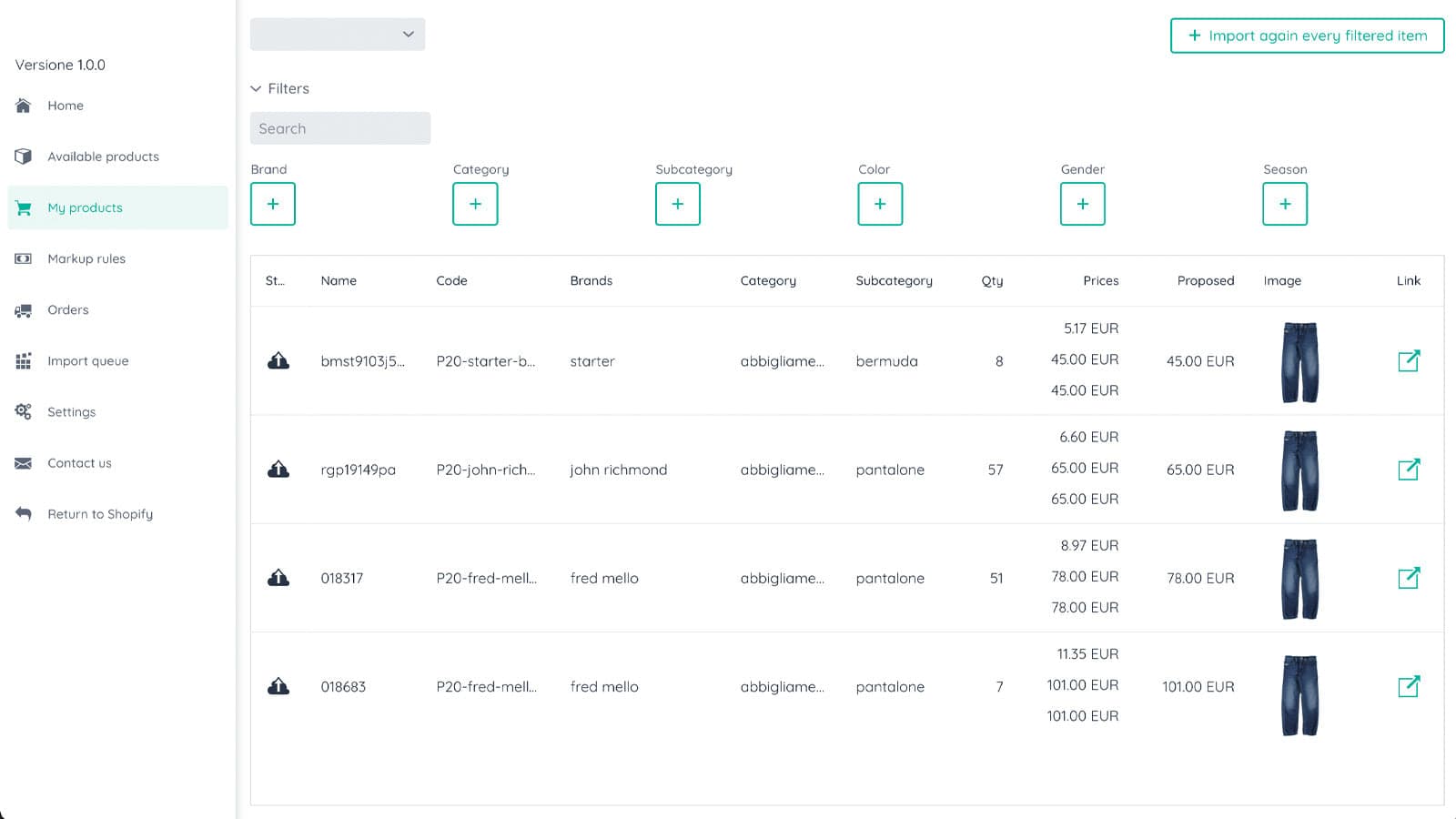Collapse the Filters section
This screenshot has height=819, width=1456.
click(x=279, y=88)
